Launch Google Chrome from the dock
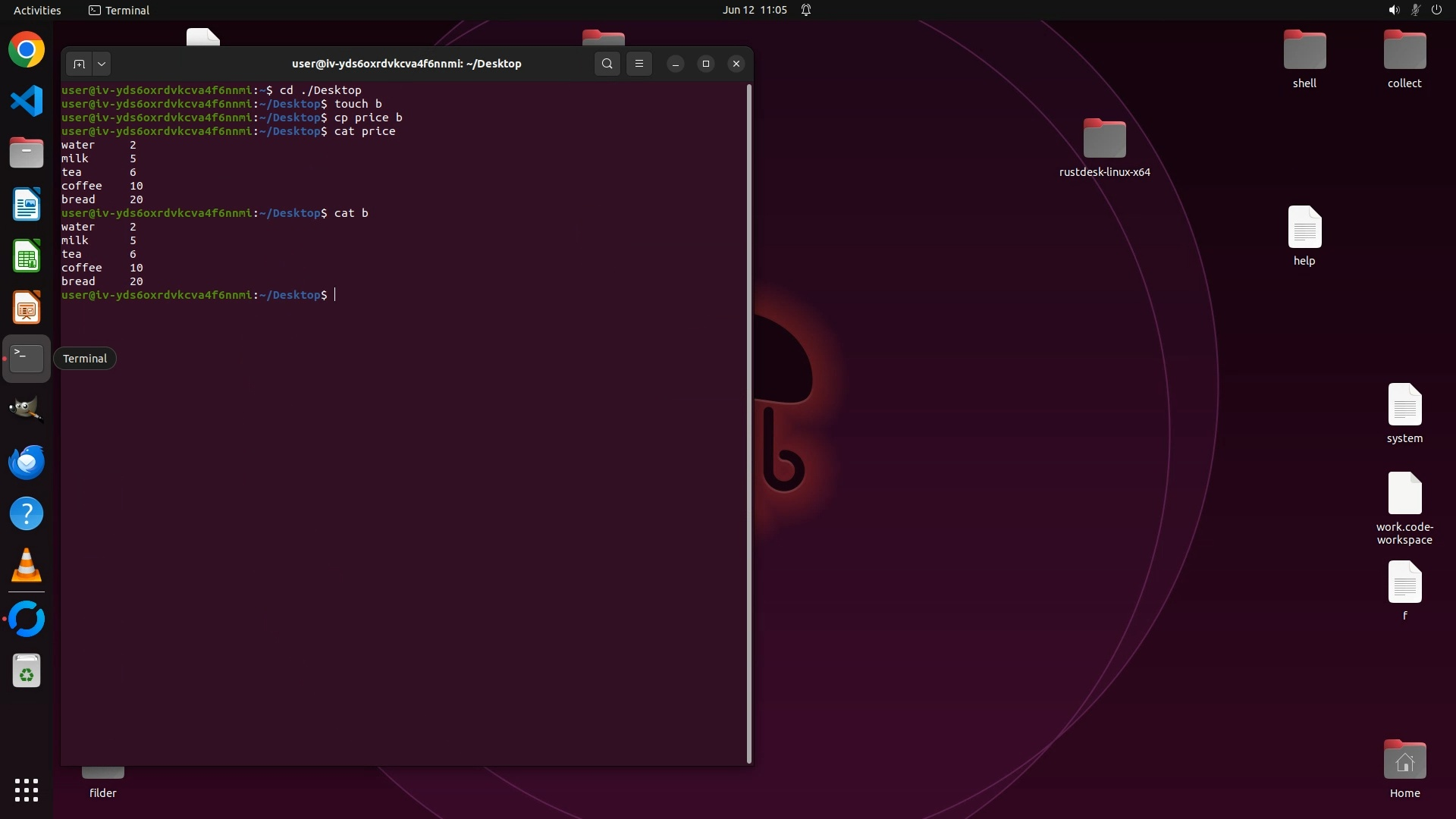 (27, 50)
